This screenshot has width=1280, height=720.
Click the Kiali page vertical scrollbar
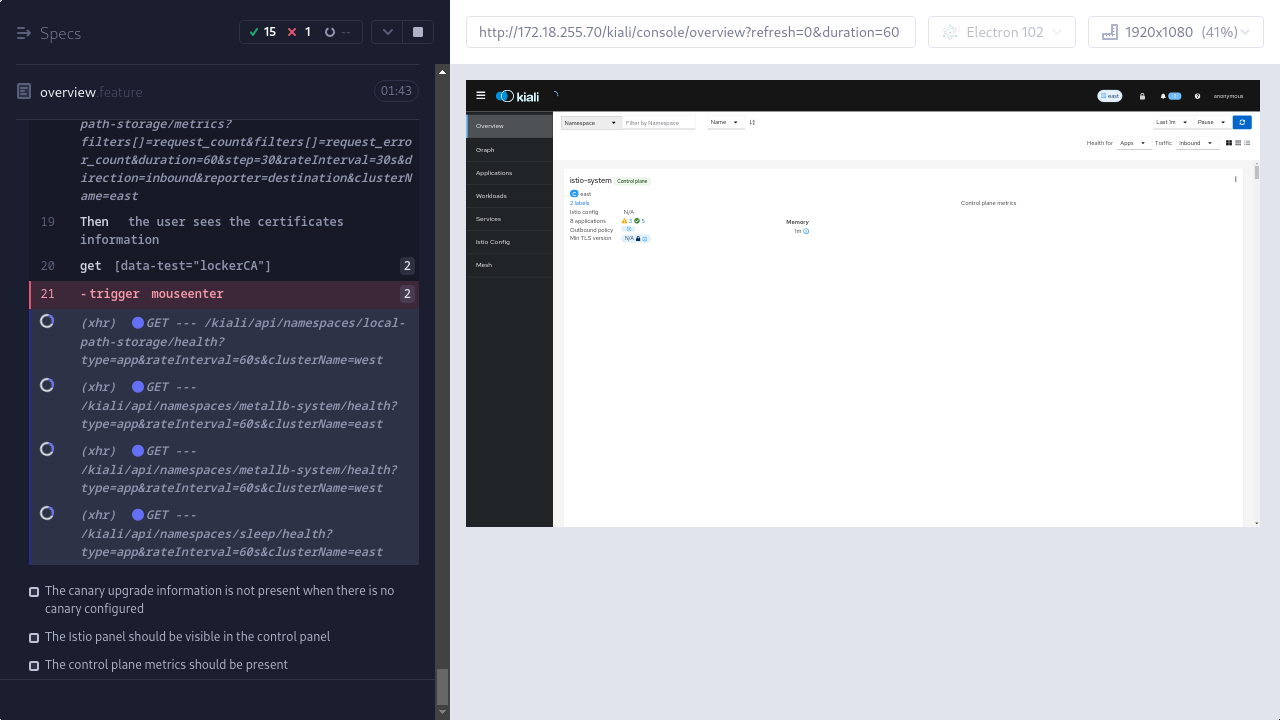click(1257, 172)
